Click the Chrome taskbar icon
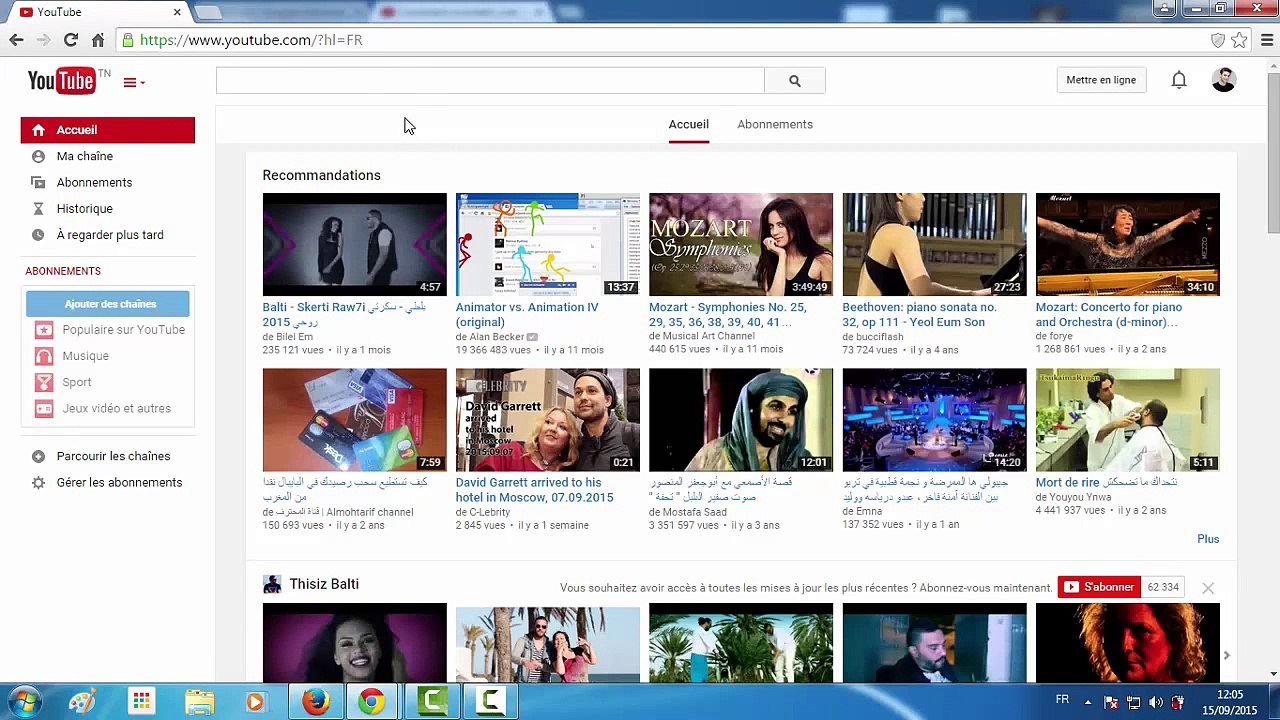1280x720 pixels. point(372,702)
